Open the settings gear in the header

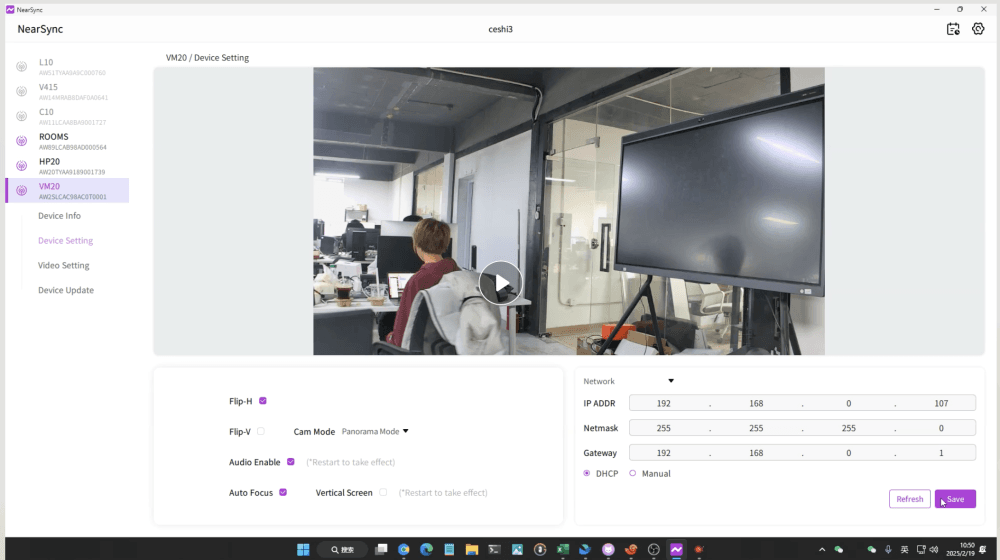978,29
